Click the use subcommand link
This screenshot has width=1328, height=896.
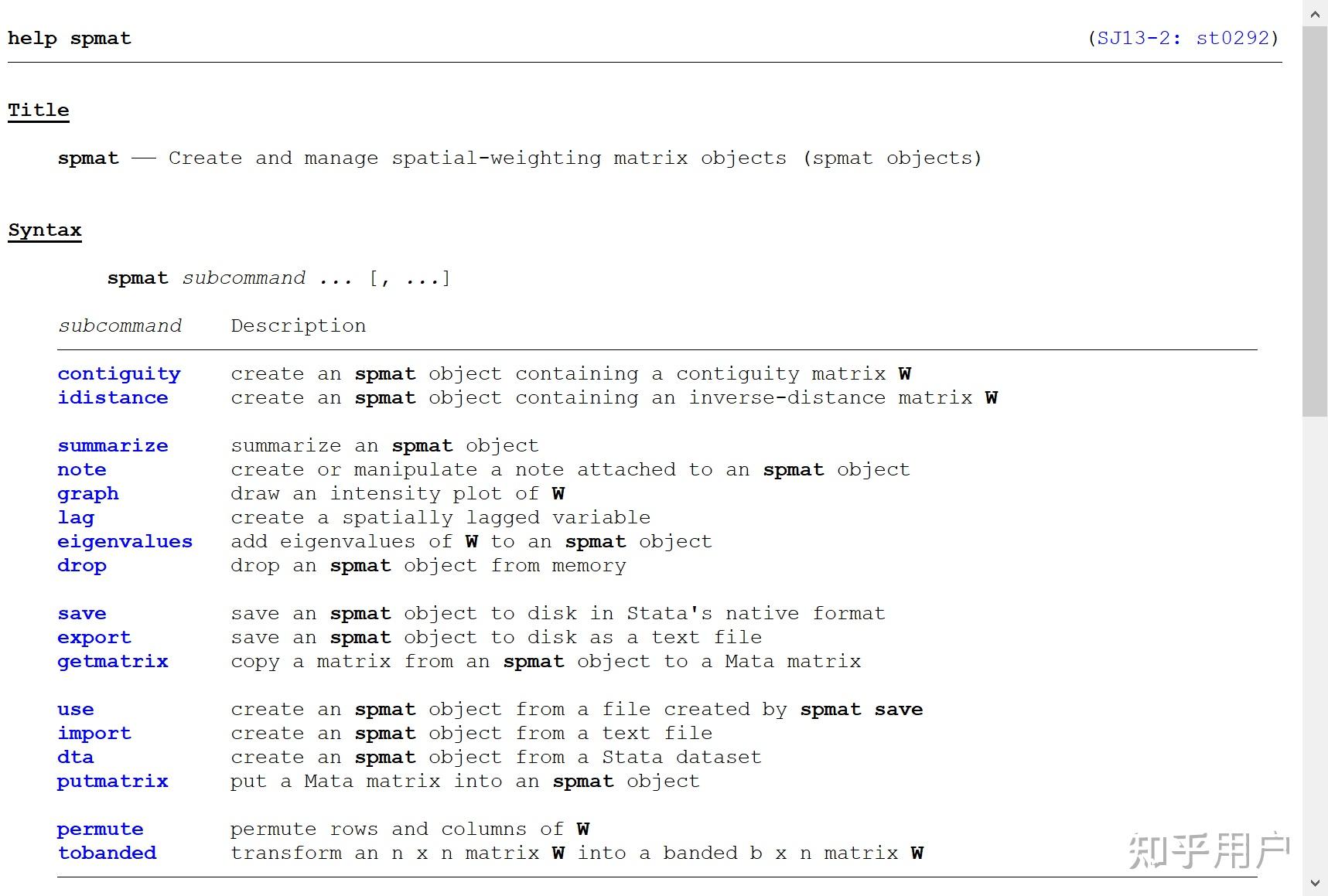(75, 710)
